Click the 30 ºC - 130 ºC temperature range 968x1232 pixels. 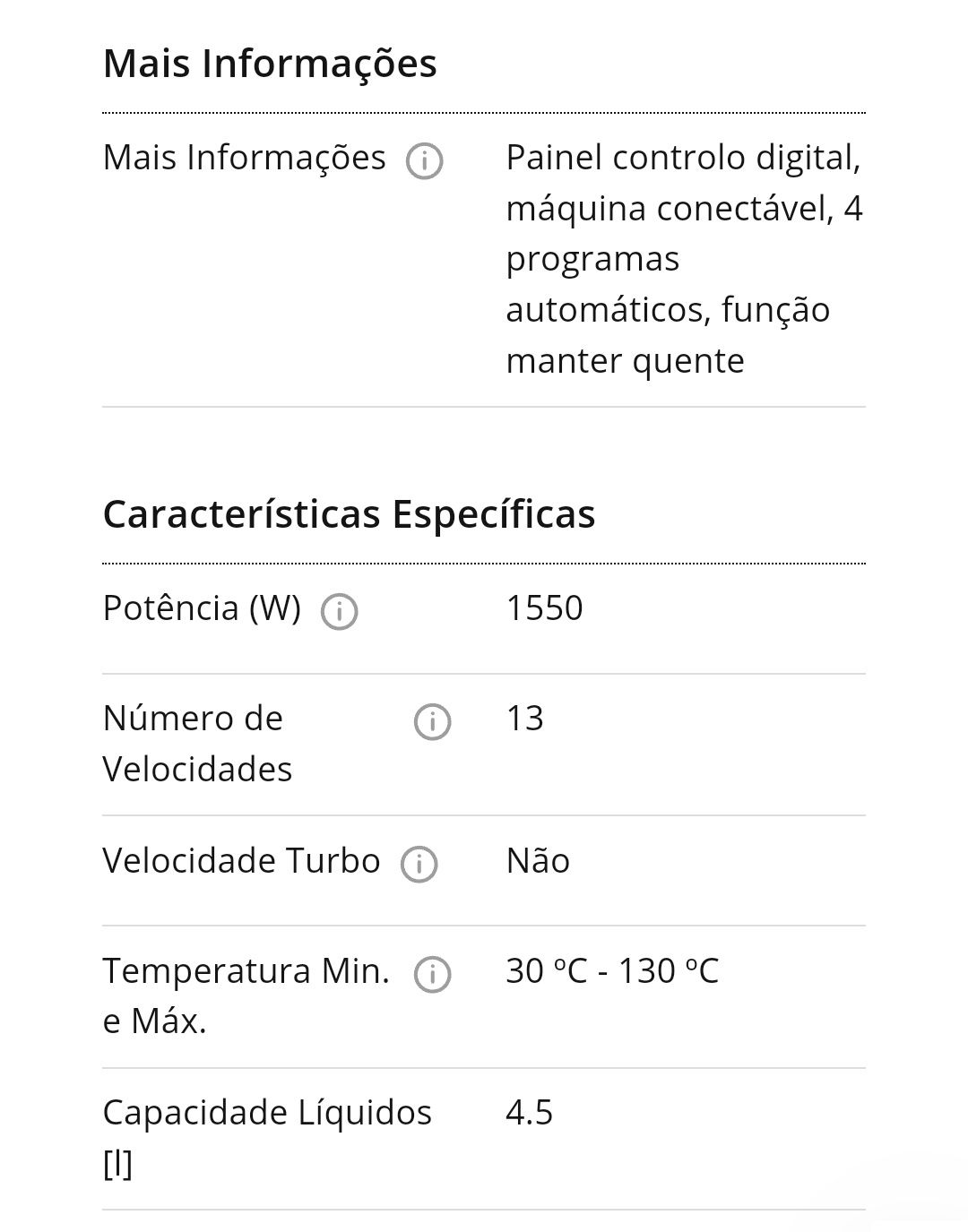[612, 971]
